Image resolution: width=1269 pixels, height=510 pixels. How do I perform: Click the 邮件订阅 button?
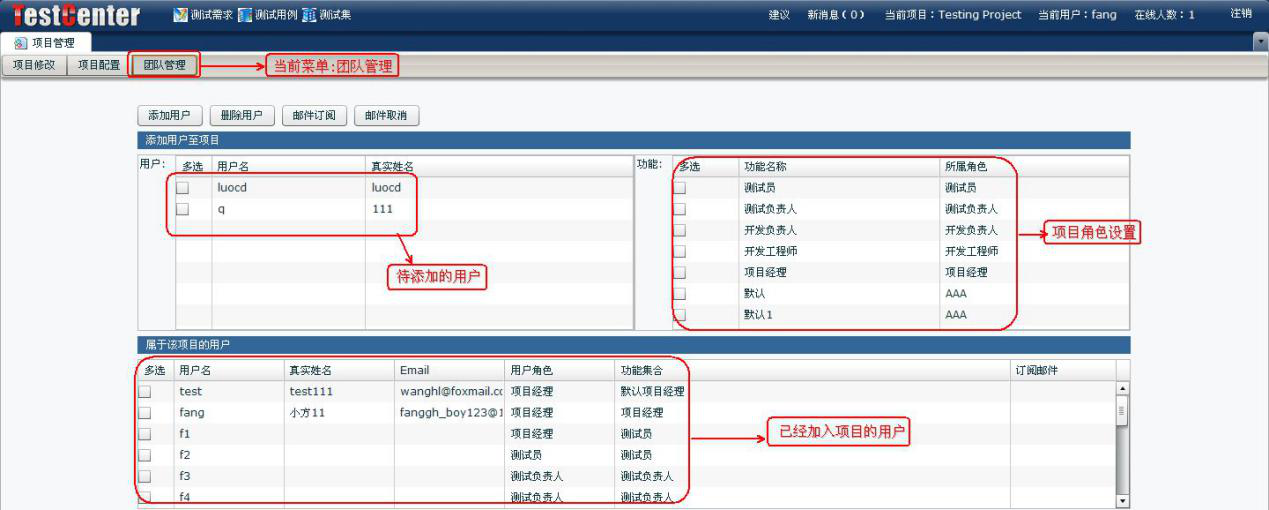coord(314,115)
